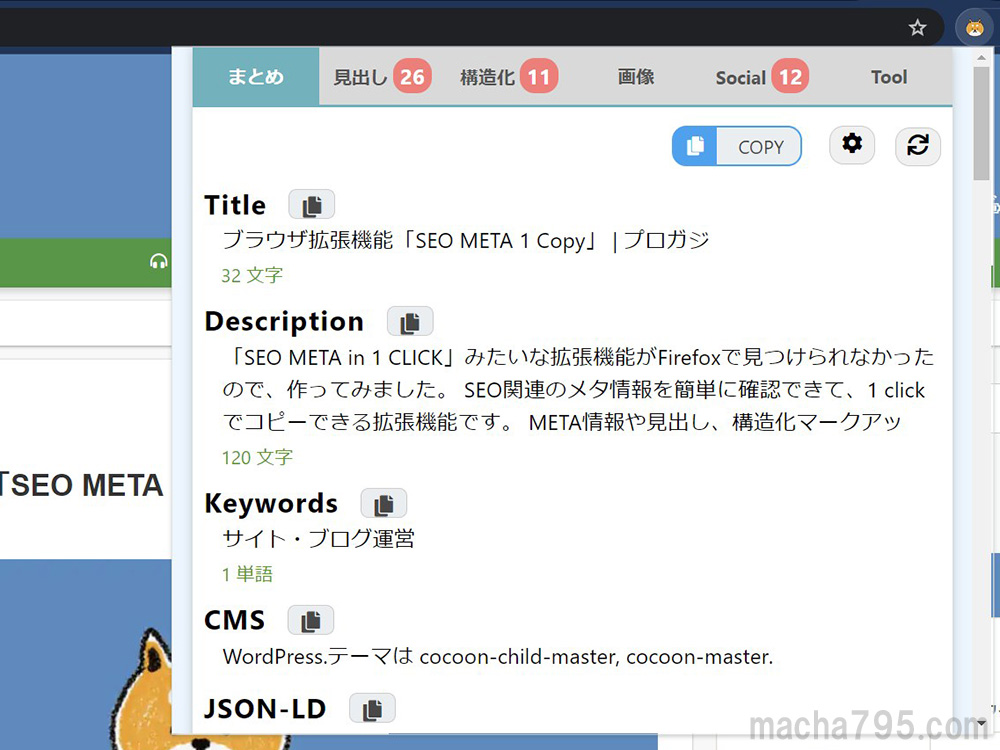Click the red 26 badge on 見出し
The width and height of the screenshot is (1000, 750).
412,77
